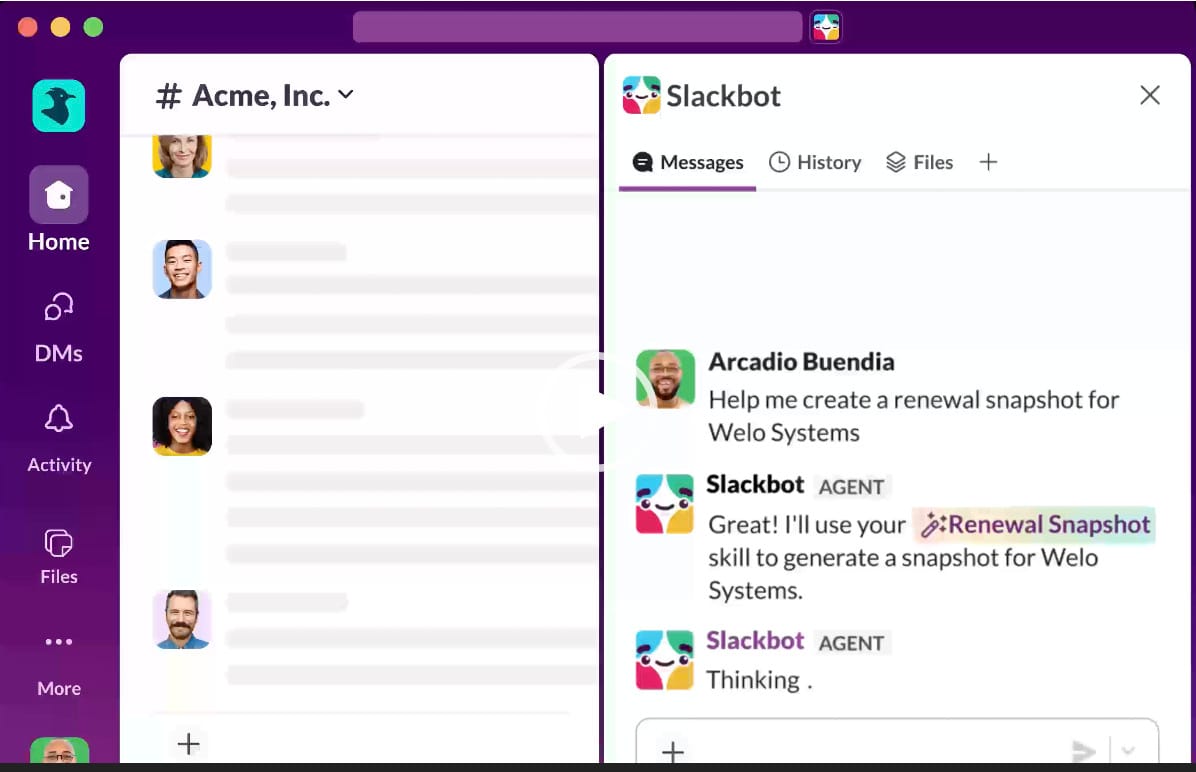Open DMs in the sidebar
Viewport: 1196px width, 772px height.
58,308
